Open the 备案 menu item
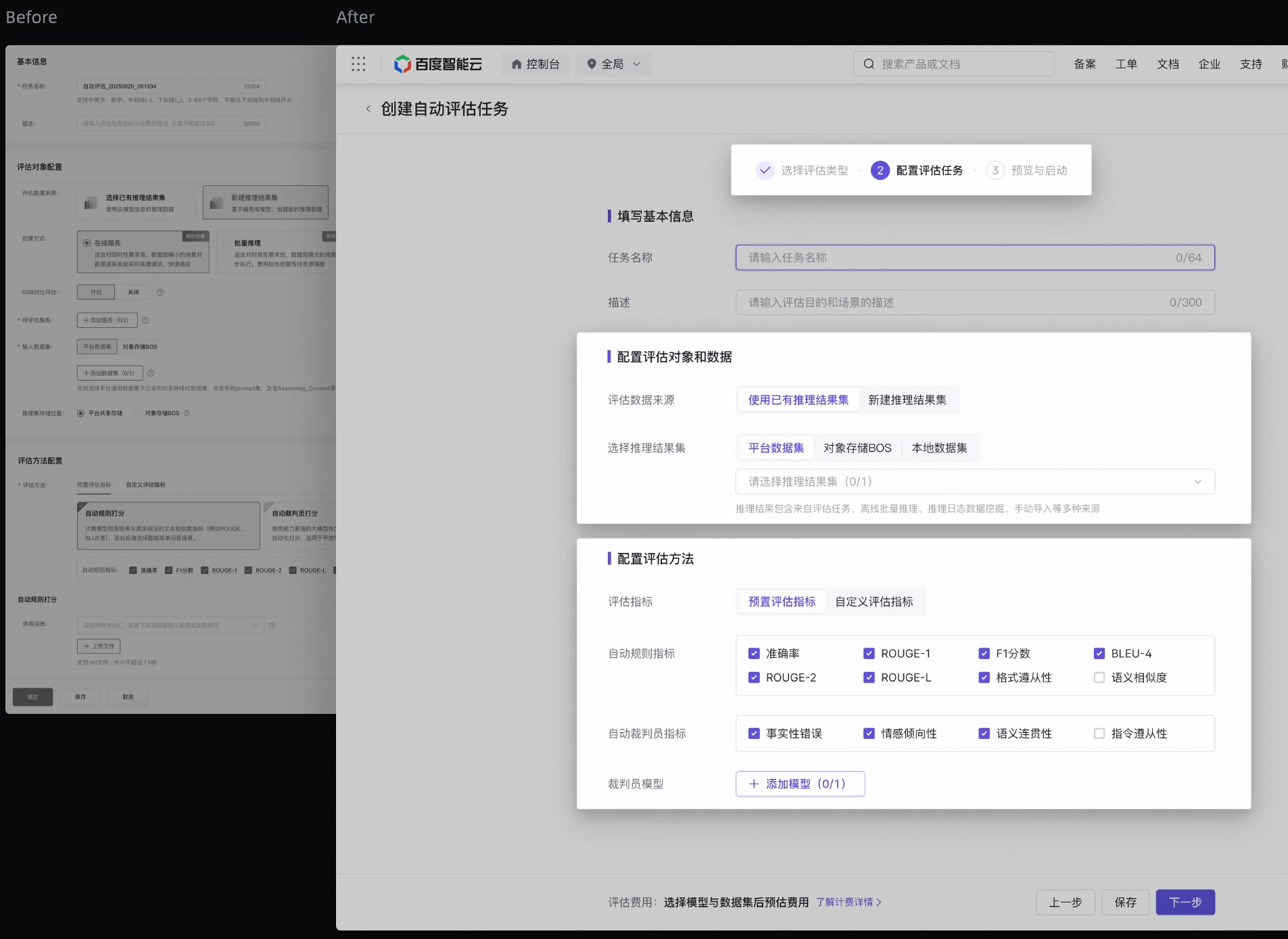Screen dimensions: 1288x939 [1084, 64]
